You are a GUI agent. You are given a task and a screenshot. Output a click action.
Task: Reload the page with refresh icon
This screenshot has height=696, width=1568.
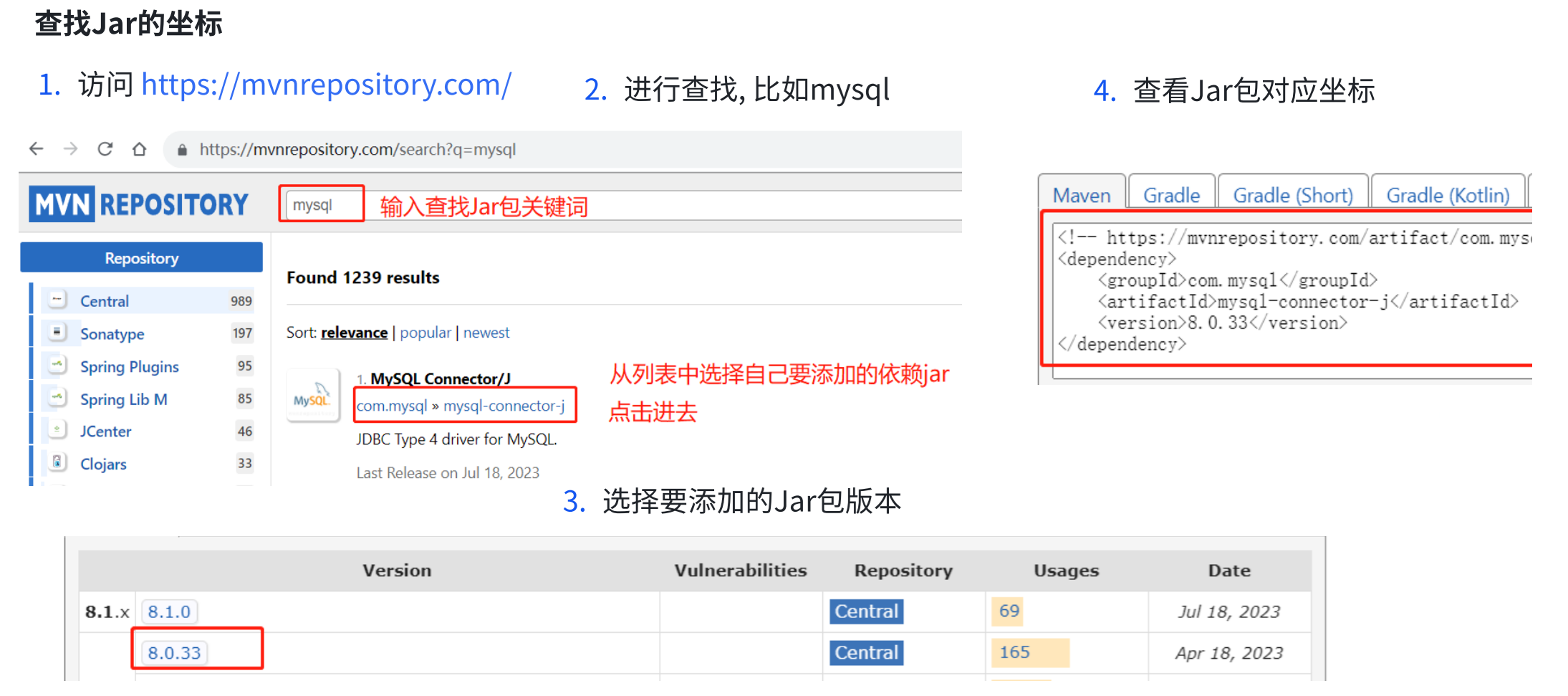click(105, 149)
